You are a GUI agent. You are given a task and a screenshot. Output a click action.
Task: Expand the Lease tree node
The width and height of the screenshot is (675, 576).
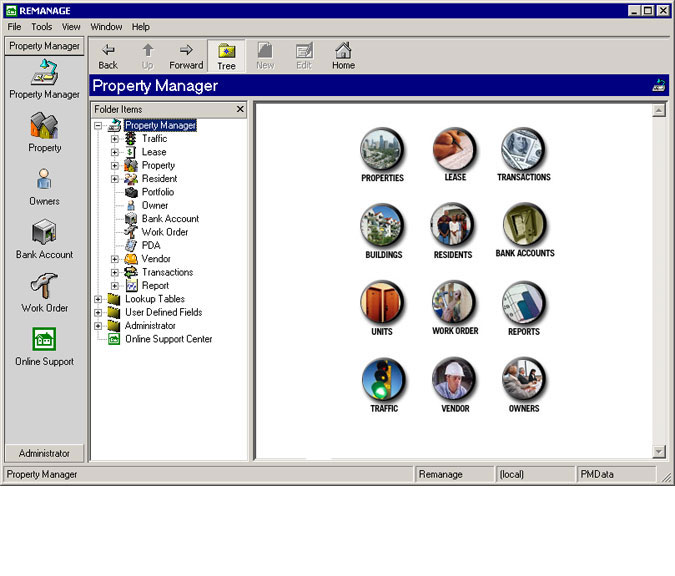click(115, 152)
